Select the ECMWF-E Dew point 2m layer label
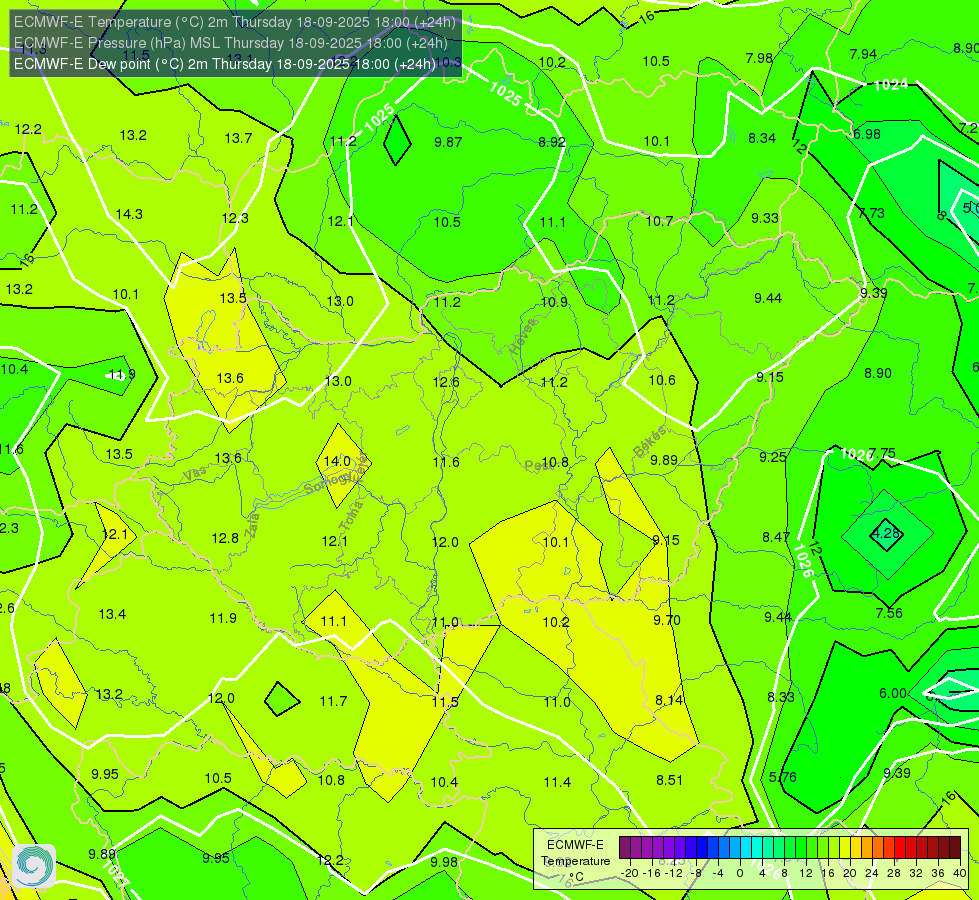Image resolution: width=979 pixels, height=900 pixels. click(224, 64)
